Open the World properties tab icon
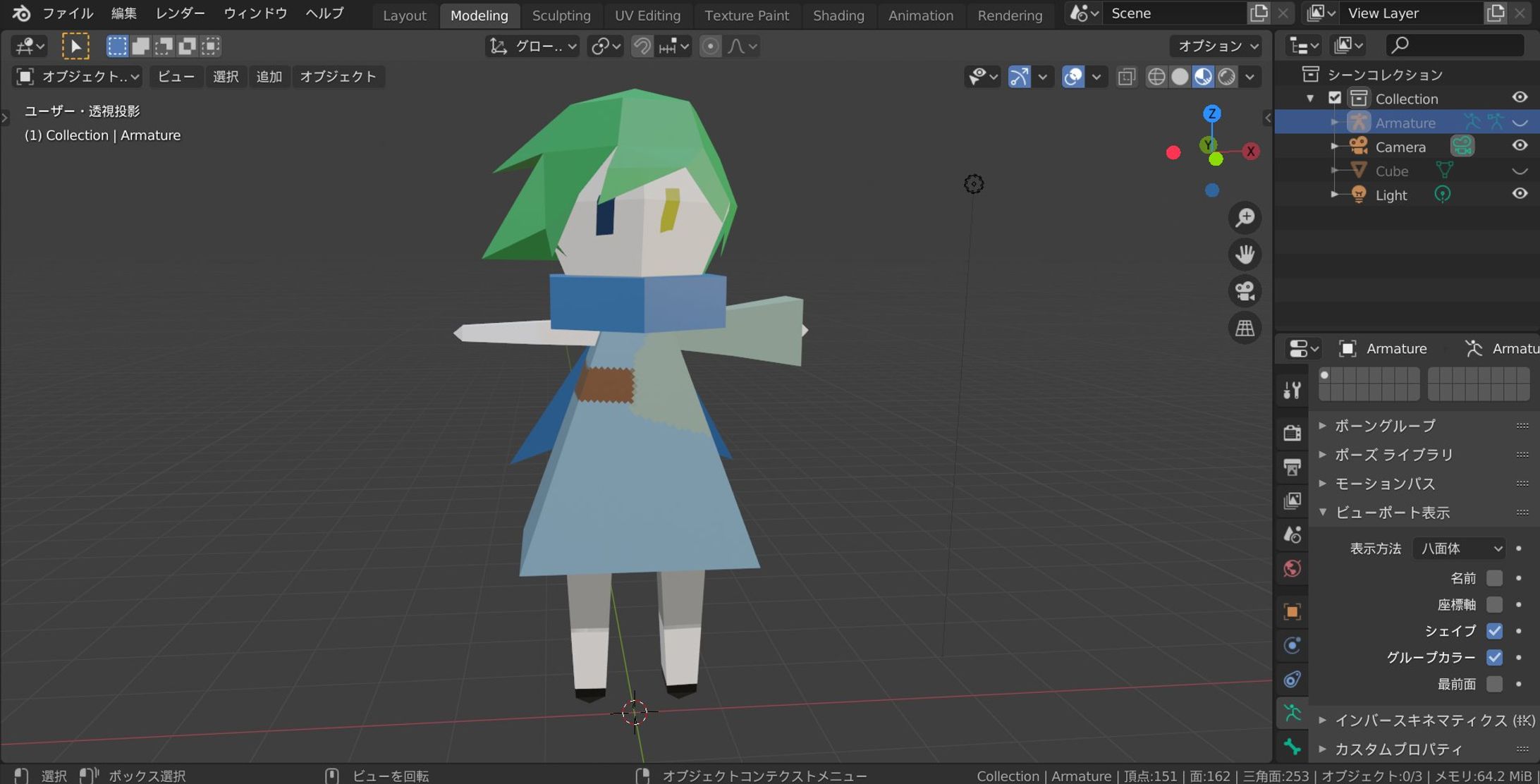 coord(1292,569)
